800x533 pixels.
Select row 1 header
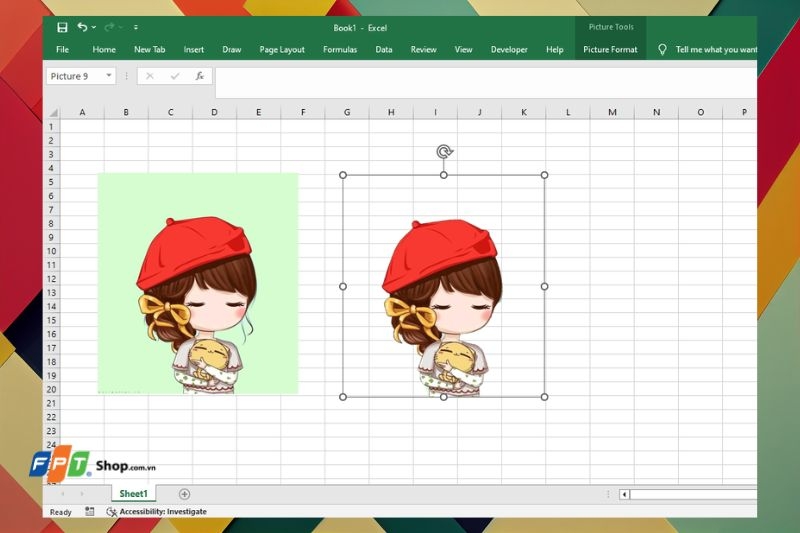(x=51, y=126)
